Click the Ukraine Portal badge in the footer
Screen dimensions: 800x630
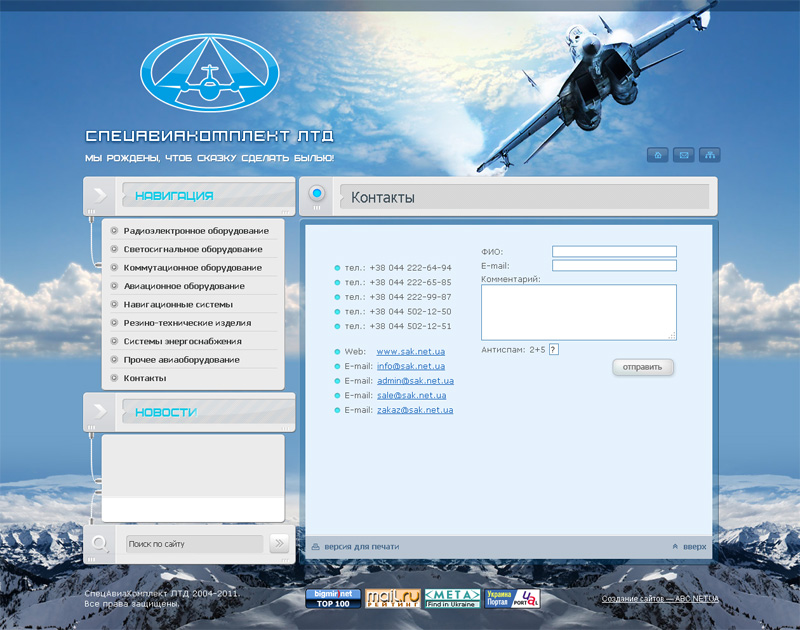512,598
